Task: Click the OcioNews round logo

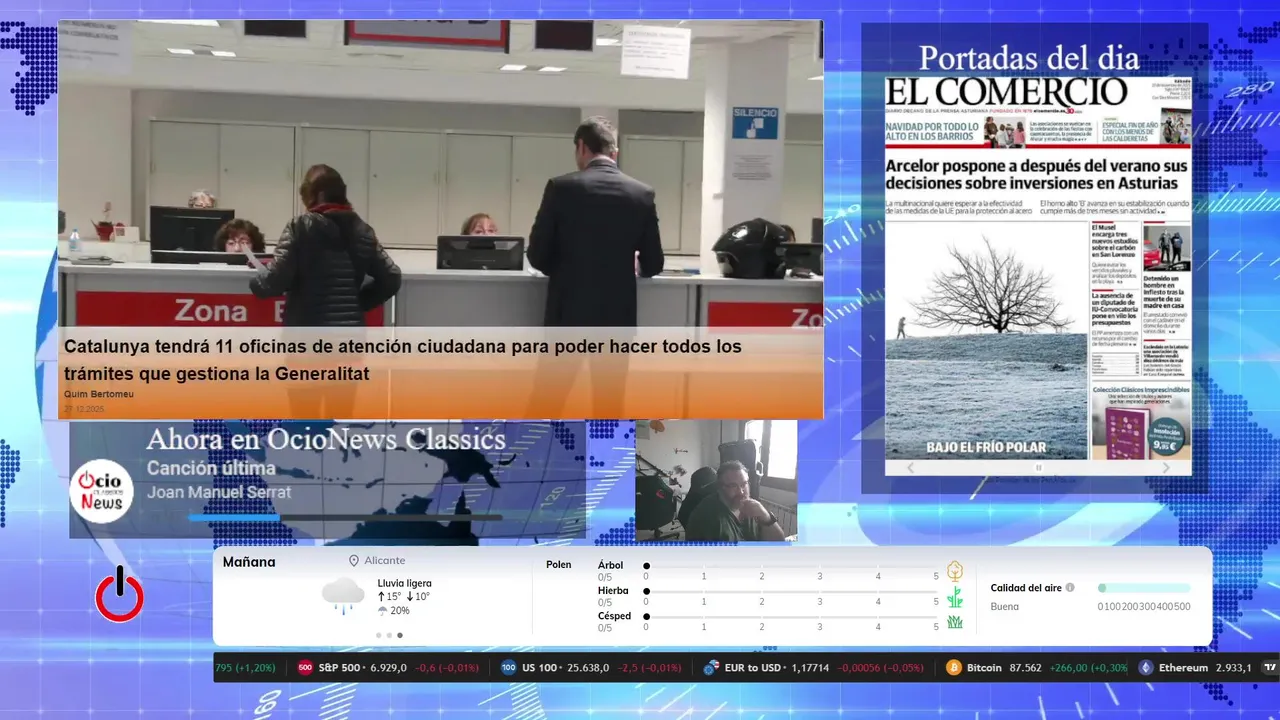Action: (102, 491)
